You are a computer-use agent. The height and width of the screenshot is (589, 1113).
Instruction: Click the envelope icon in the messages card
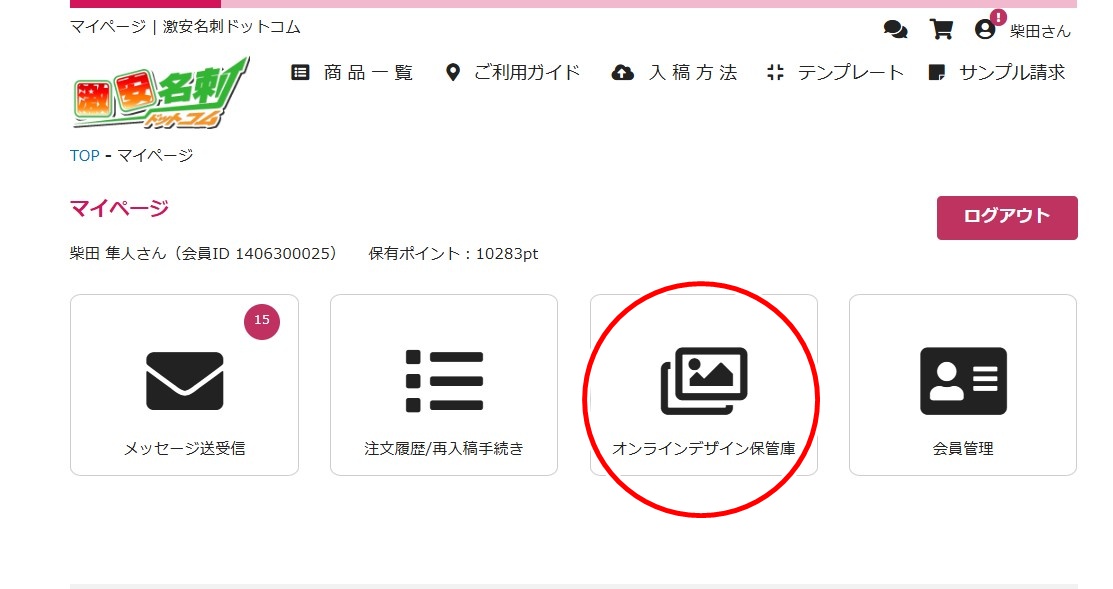[184, 381]
